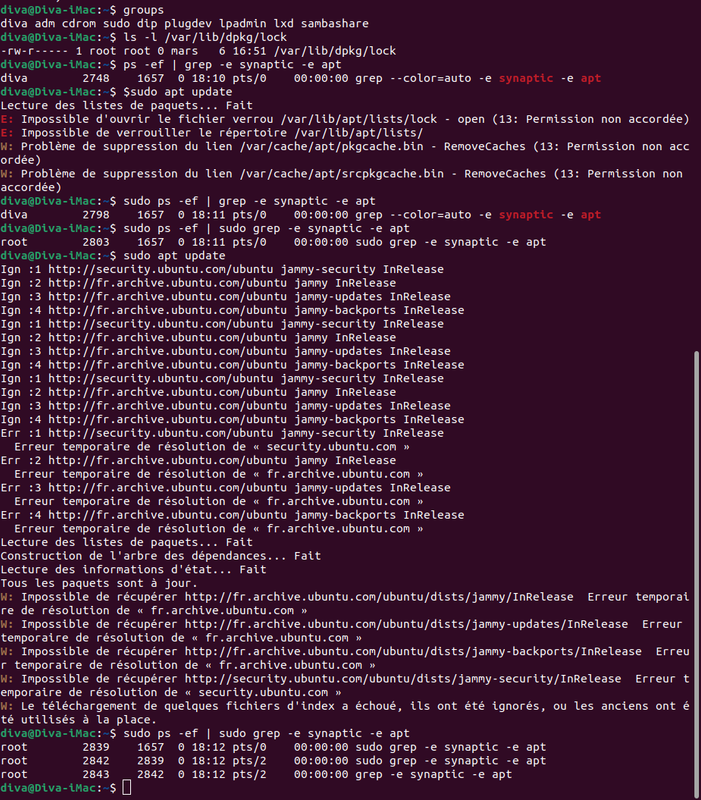
Task: Click 'Construction de l'arbre des dépendances... Fait'
Action: (161, 556)
